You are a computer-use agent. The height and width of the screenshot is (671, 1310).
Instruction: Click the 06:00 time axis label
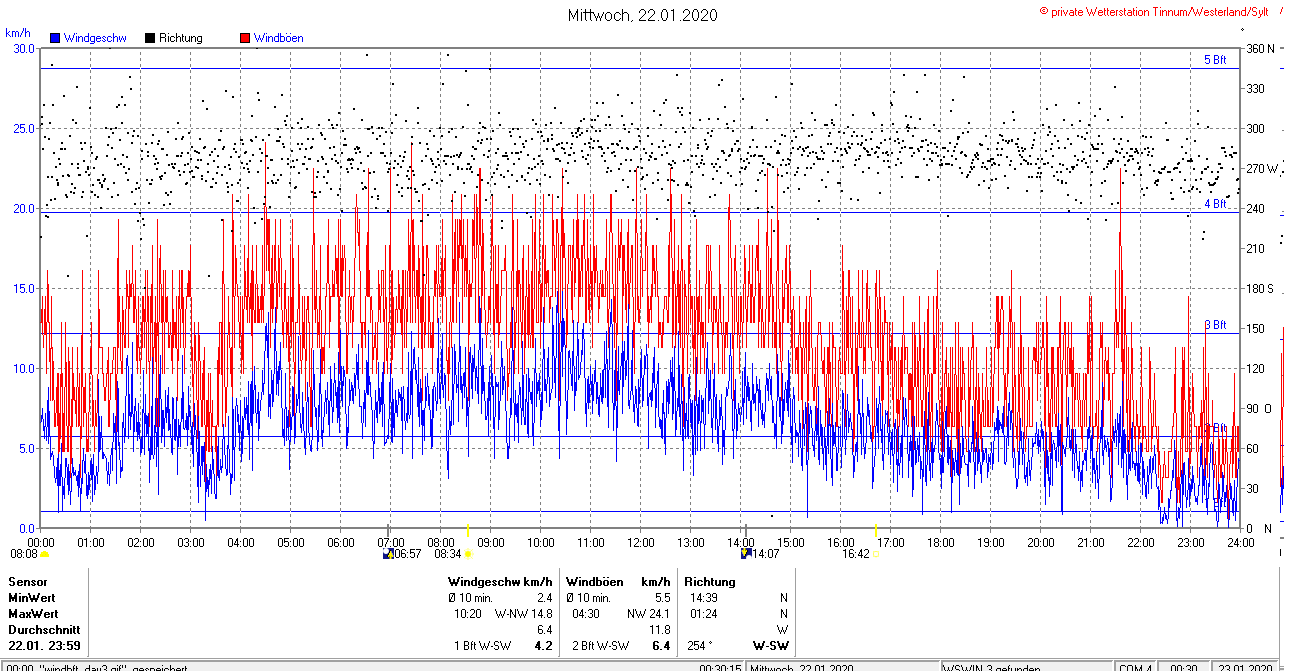[x=340, y=542]
